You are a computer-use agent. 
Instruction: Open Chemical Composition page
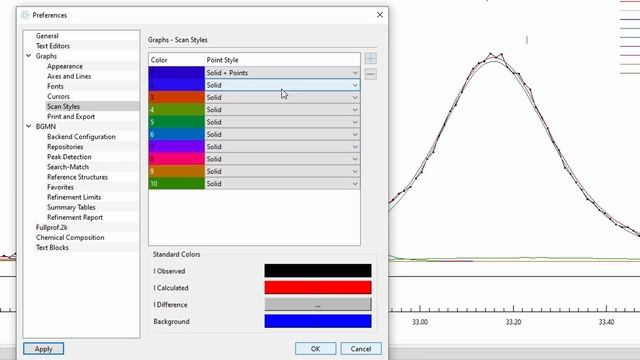[x=70, y=238]
